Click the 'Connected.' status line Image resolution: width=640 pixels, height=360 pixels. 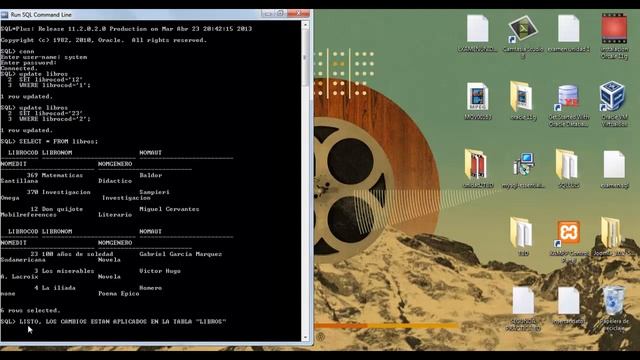(19, 69)
